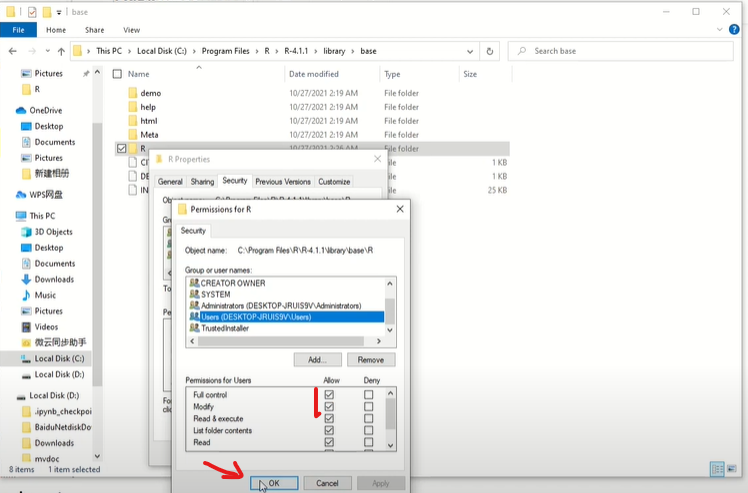
Task: Open the Share ribbon tab
Action: (94, 30)
